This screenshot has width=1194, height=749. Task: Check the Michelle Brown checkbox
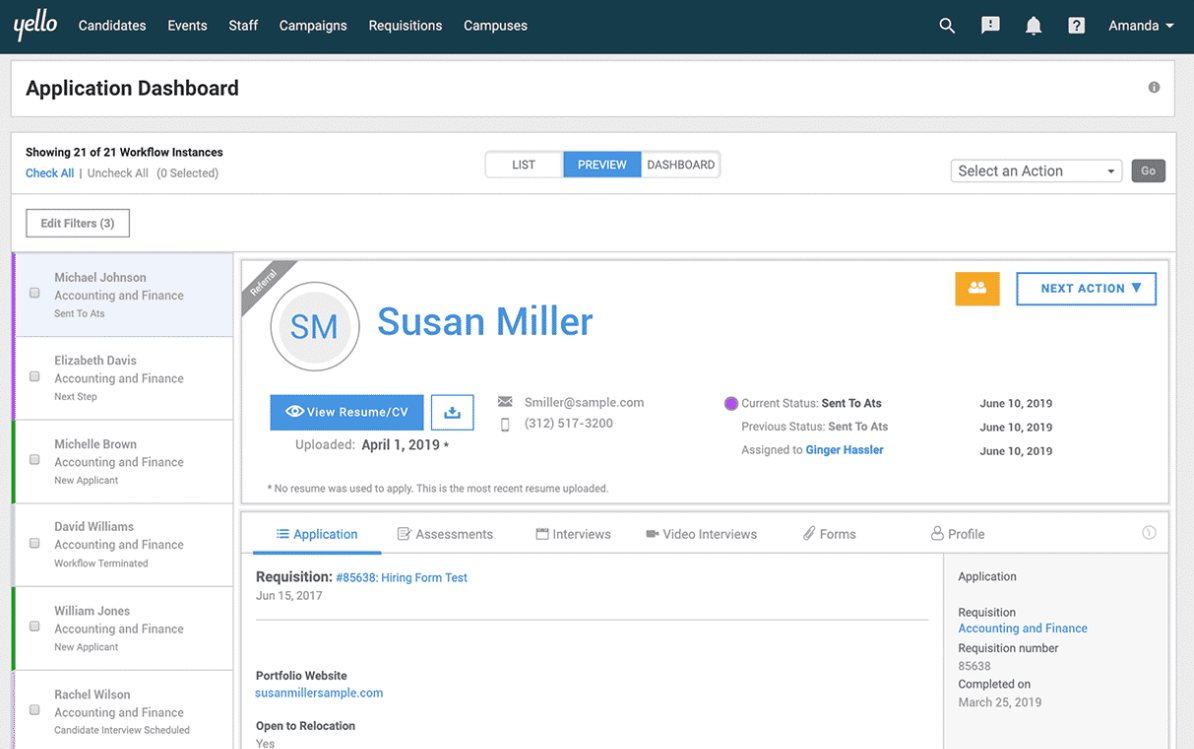[x=34, y=460]
